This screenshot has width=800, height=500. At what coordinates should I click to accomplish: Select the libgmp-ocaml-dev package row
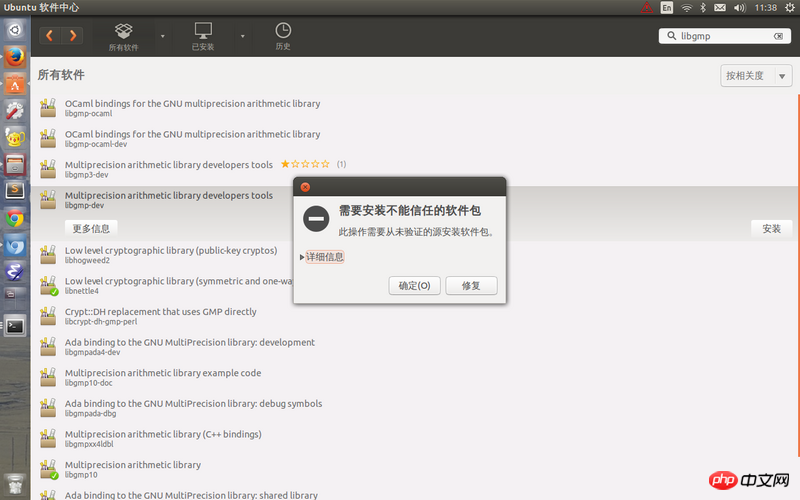414,138
